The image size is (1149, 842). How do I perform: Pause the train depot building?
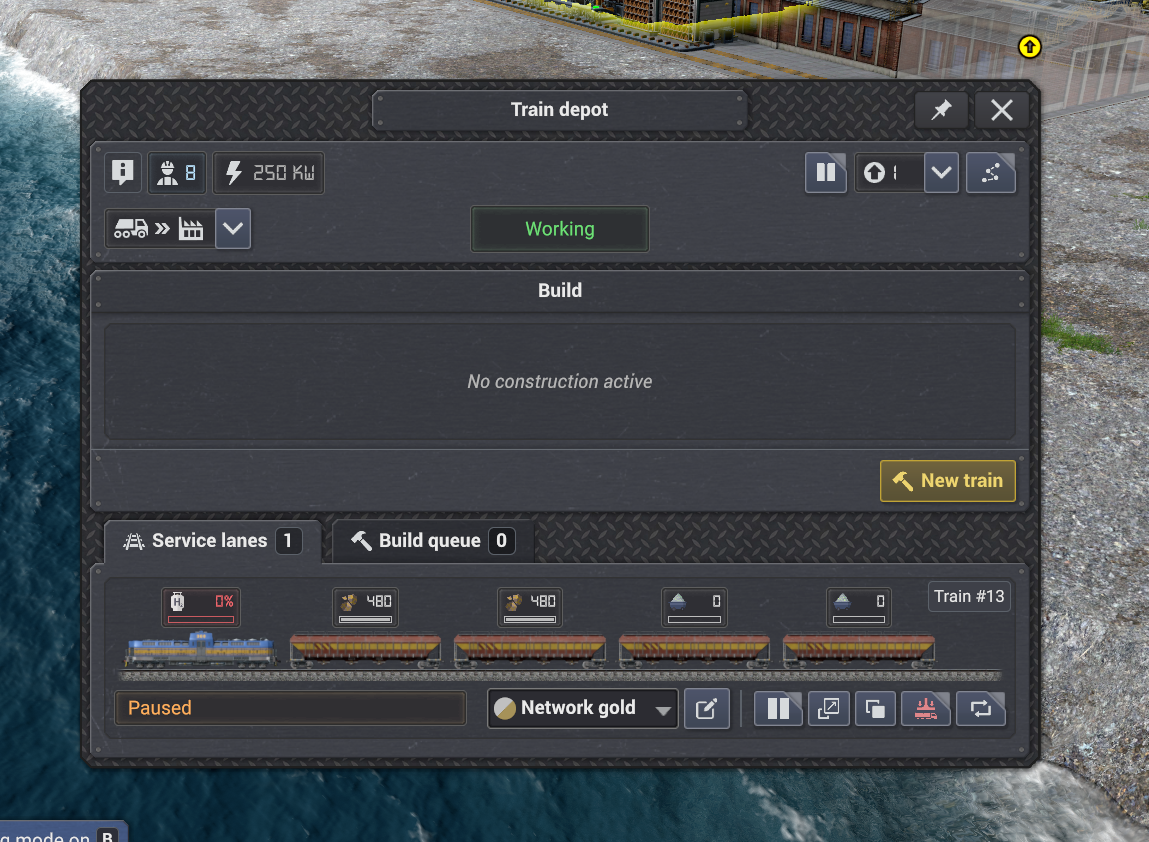tap(826, 173)
